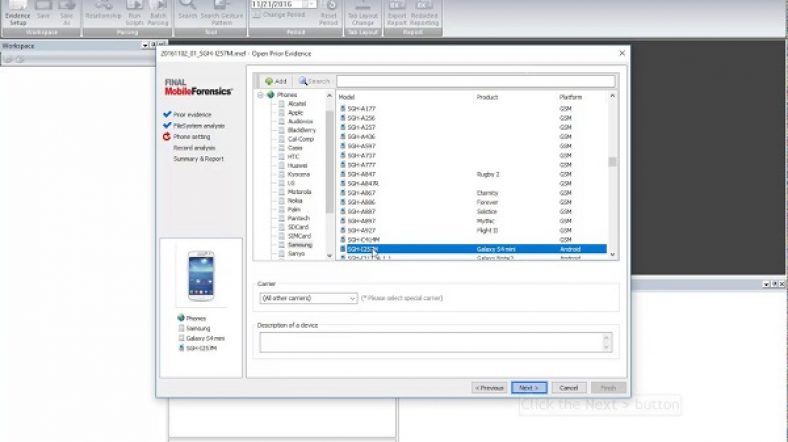Click the Run Scripts ribbon icon
Image resolution: width=788 pixels, height=442 pixels.
click(135, 13)
